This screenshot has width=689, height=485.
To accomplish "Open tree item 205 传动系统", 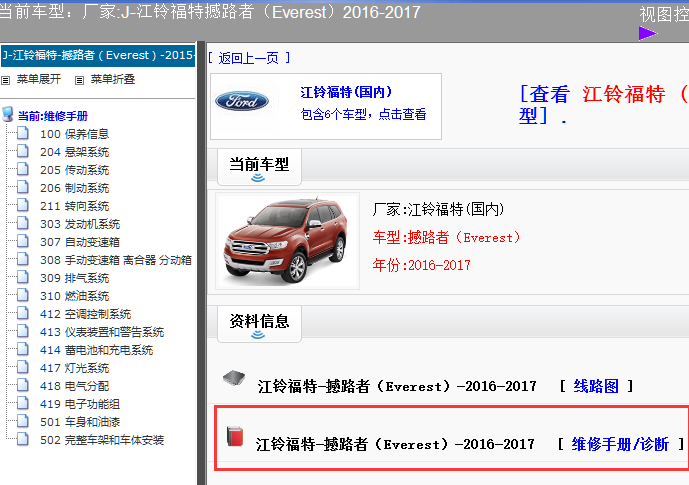I will pos(74,170).
